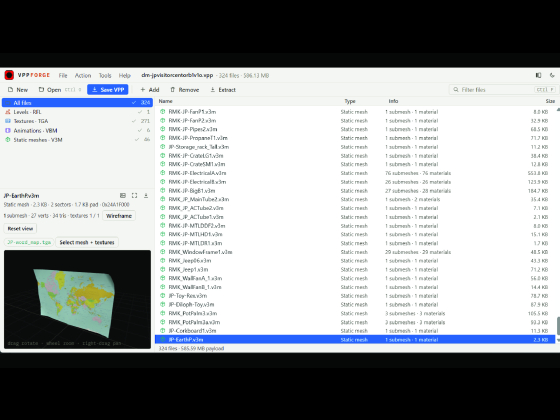Click mesh icon of RMK_PotPalm3a.v3m

click(163, 322)
